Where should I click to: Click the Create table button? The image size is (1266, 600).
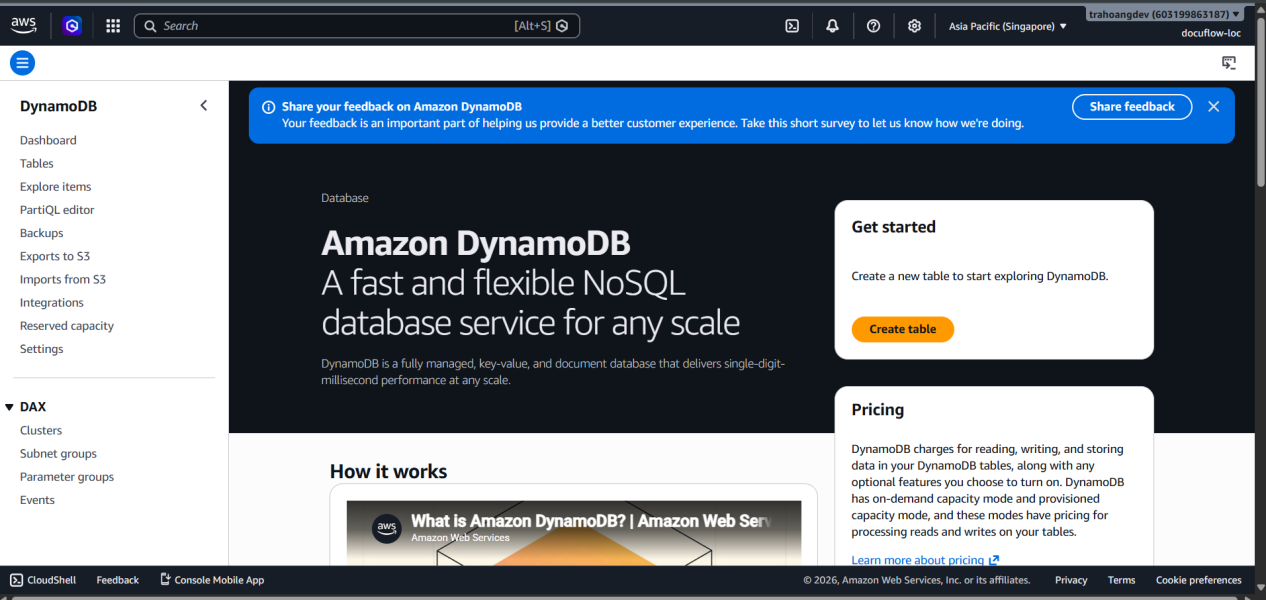[x=903, y=329]
